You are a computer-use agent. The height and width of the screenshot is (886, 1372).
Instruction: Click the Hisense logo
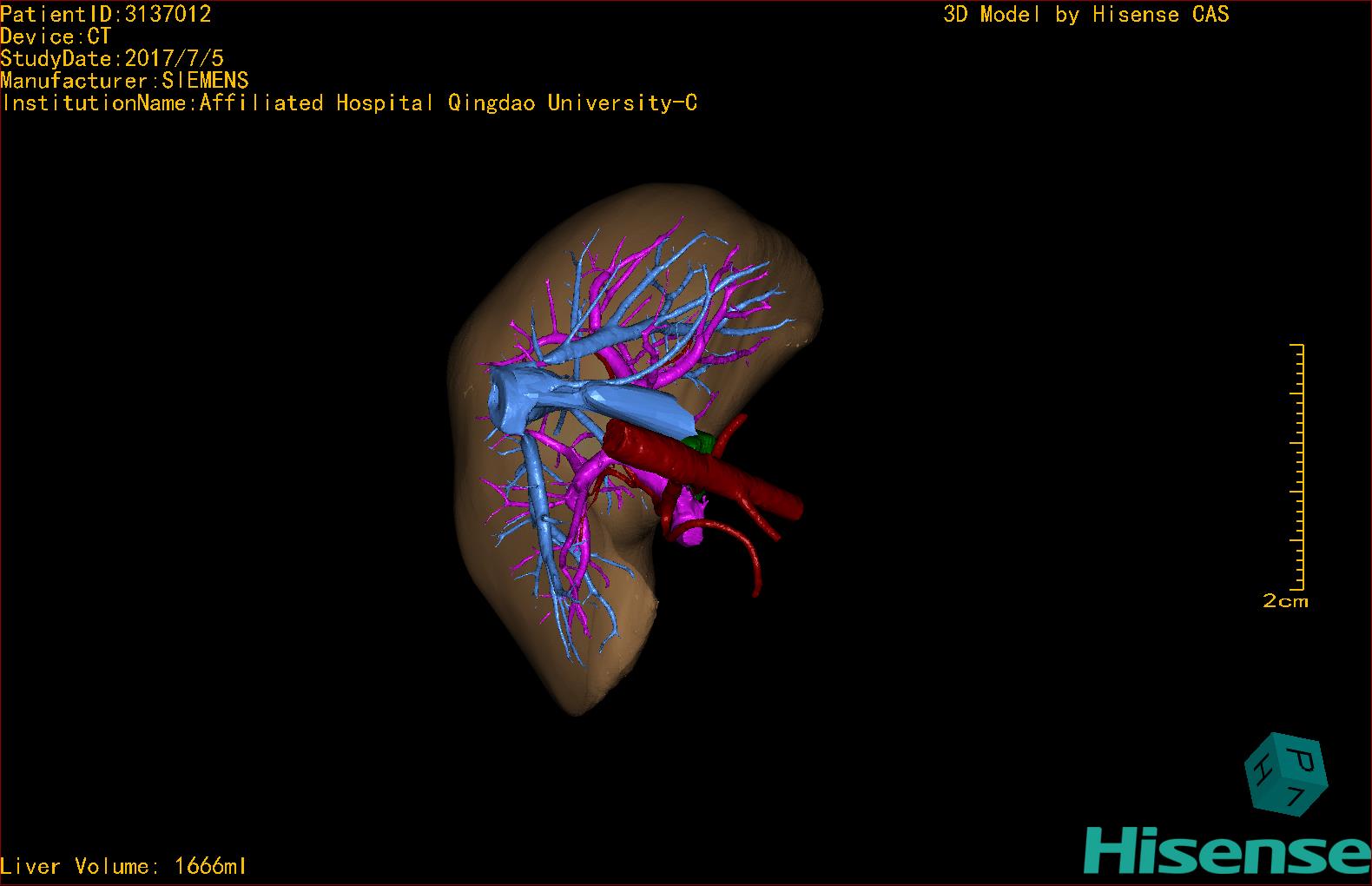coord(1228,849)
